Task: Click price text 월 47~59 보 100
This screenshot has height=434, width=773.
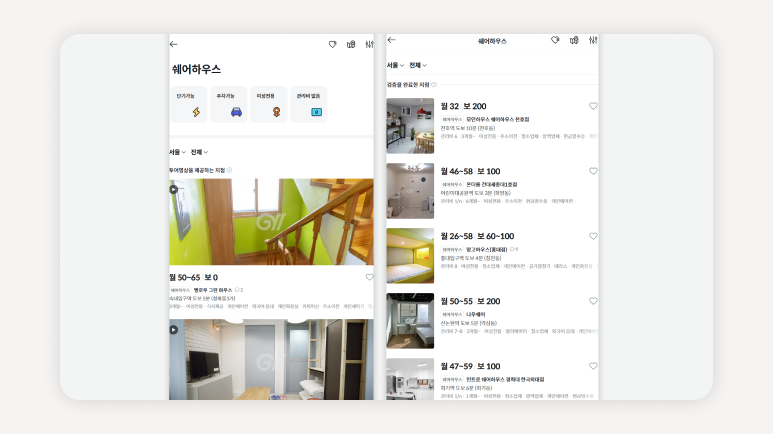Action: pyautogui.click(x=470, y=366)
